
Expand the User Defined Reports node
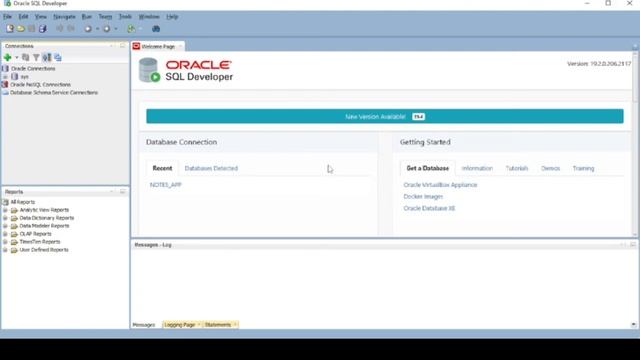(5, 250)
